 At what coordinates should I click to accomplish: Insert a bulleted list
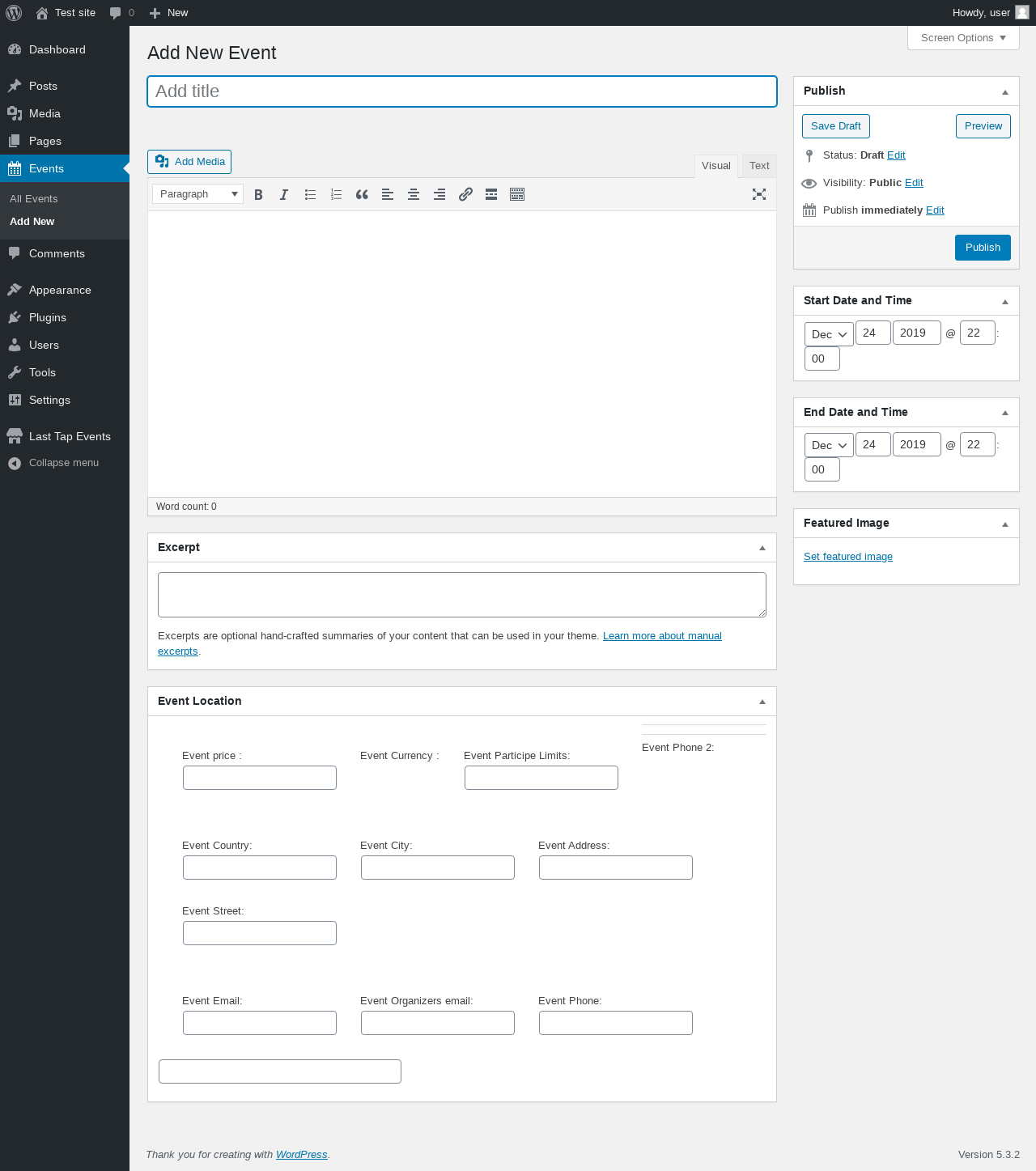pos(310,194)
